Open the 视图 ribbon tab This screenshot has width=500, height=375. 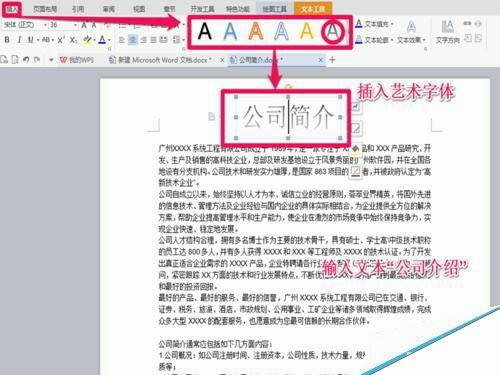[139, 9]
